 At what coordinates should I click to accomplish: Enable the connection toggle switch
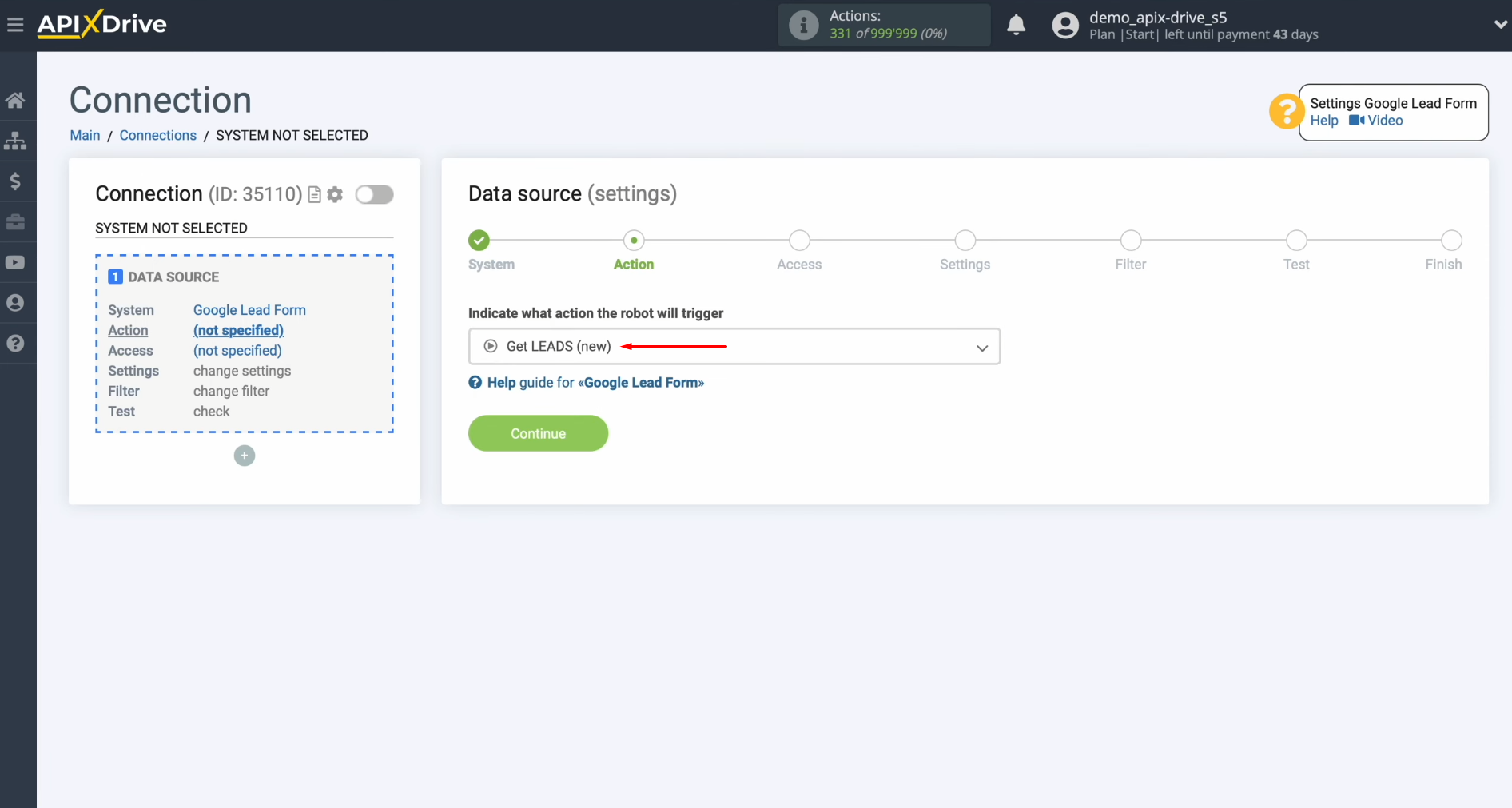pos(374,194)
